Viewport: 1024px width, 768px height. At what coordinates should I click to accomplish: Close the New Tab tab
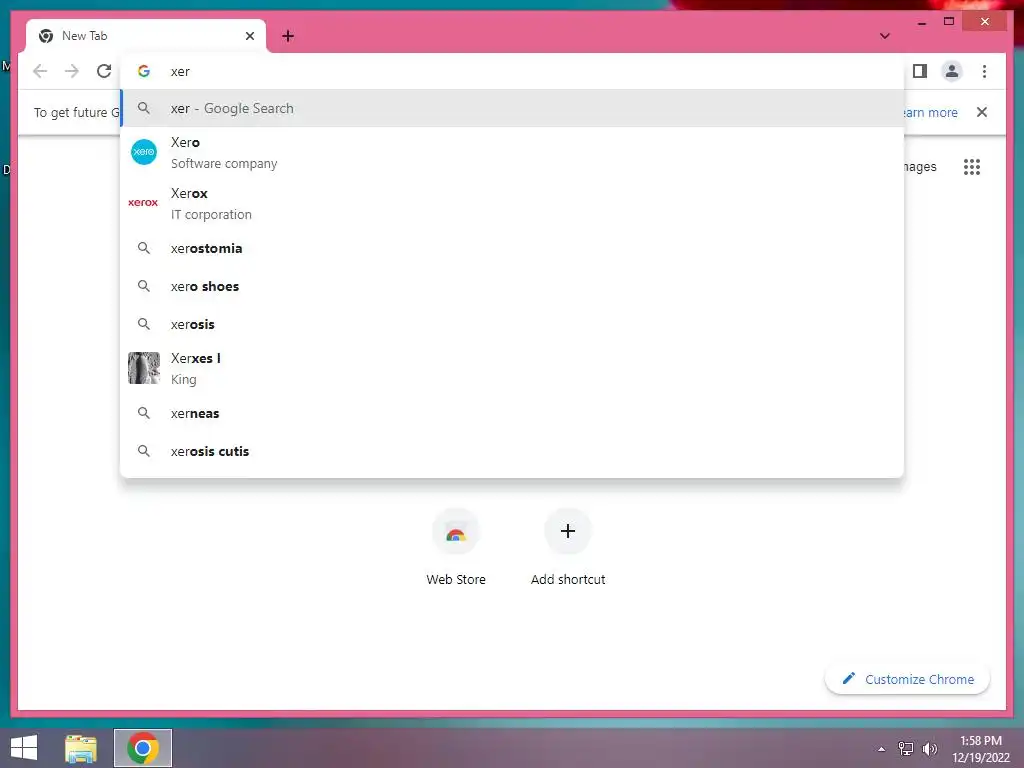pyautogui.click(x=249, y=36)
